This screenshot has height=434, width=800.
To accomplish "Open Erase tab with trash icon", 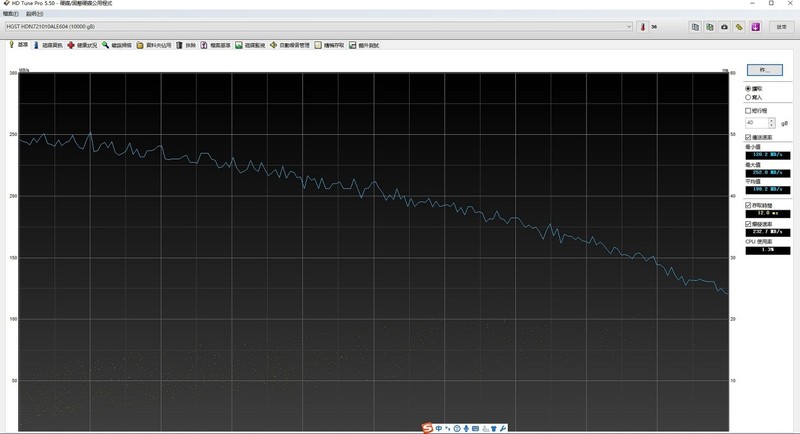I will click(x=186, y=45).
